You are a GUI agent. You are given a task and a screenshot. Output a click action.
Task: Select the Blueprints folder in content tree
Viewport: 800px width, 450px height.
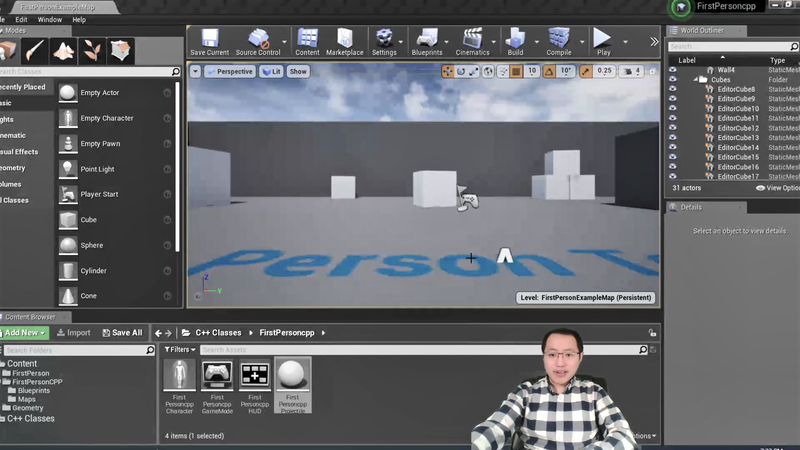click(x=34, y=391)
